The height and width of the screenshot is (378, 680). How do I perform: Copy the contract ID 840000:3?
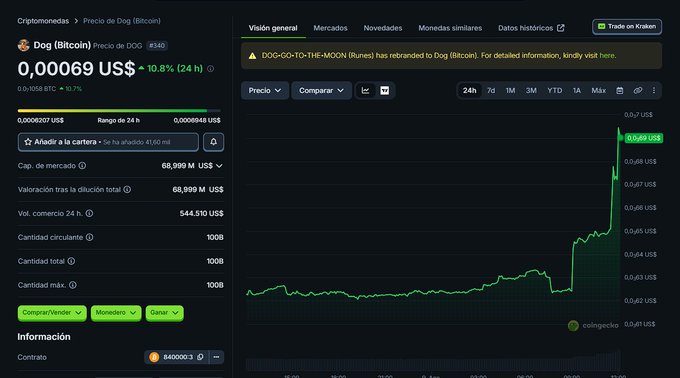point(200,357)
